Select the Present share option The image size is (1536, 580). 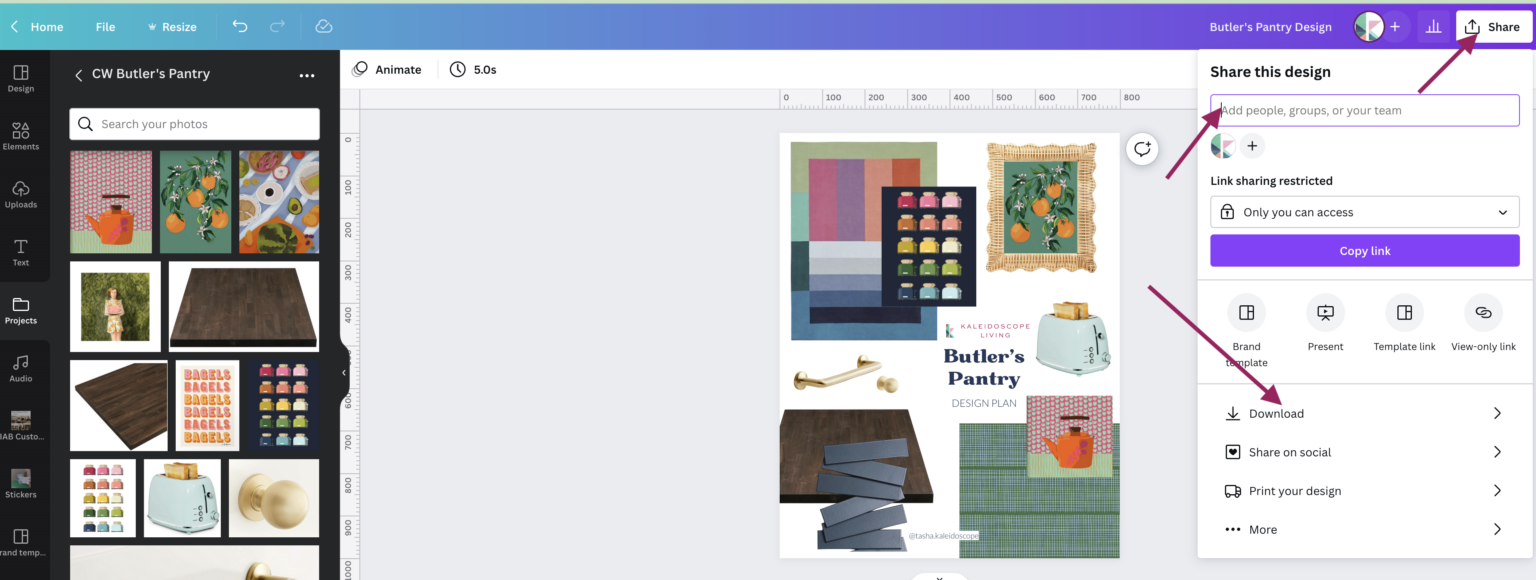[x=1325, y=324]
